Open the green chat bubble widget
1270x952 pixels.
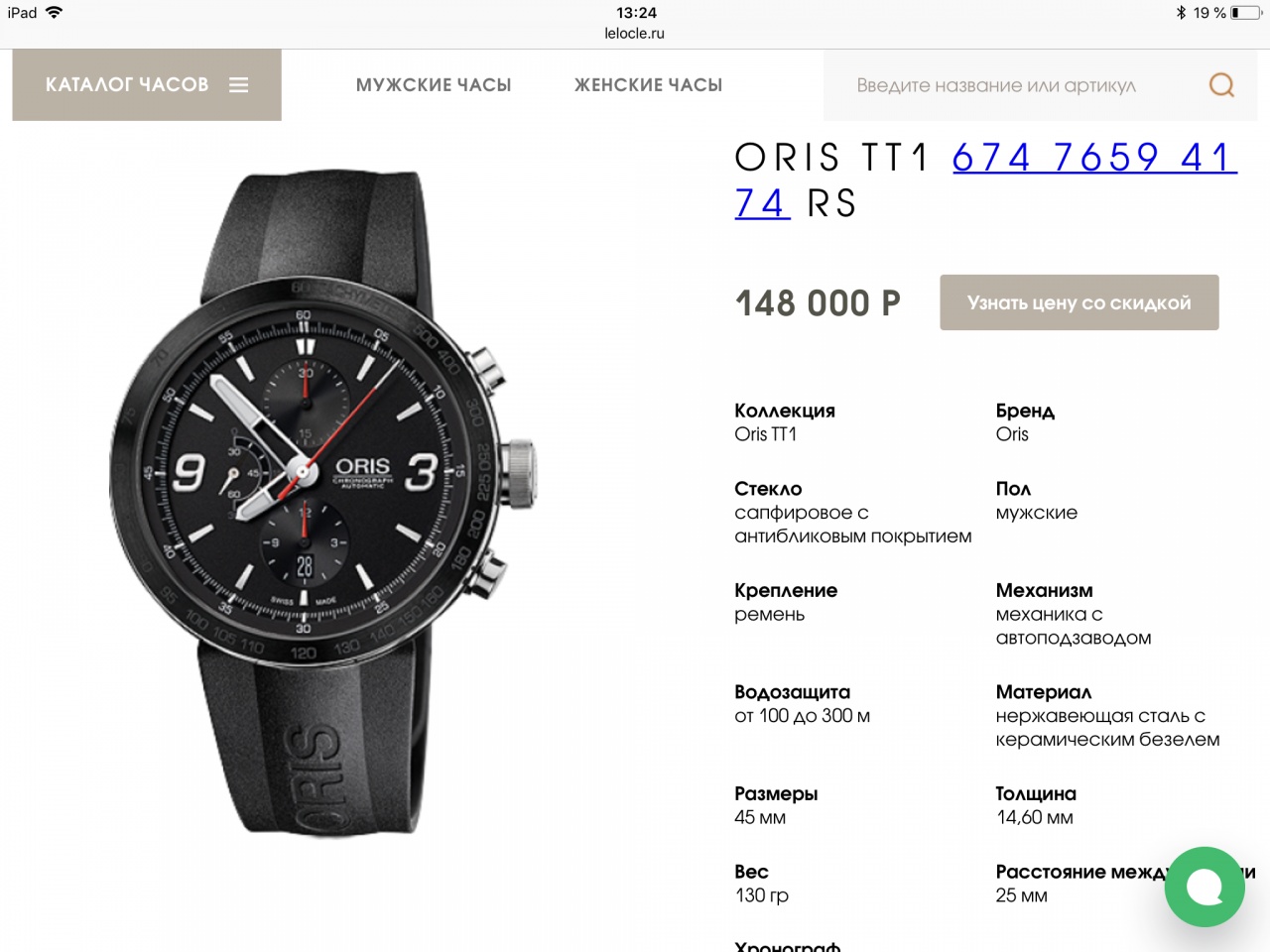1205,887
